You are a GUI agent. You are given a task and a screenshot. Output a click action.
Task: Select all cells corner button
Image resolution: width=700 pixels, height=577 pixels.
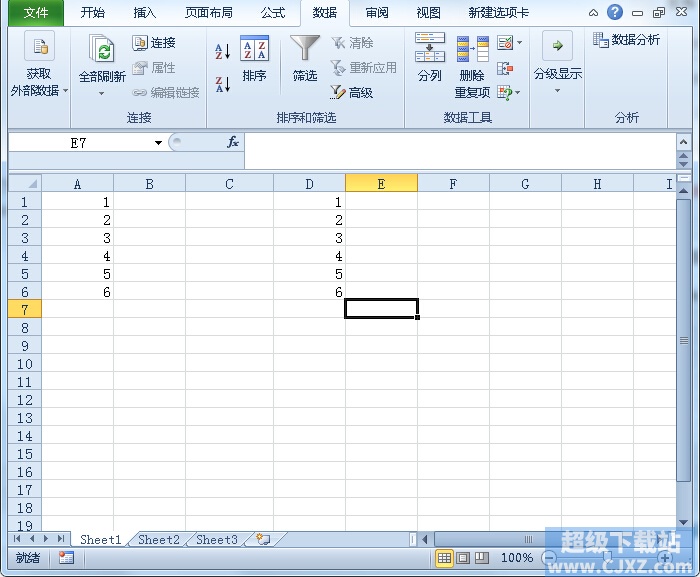click(25, 184)
